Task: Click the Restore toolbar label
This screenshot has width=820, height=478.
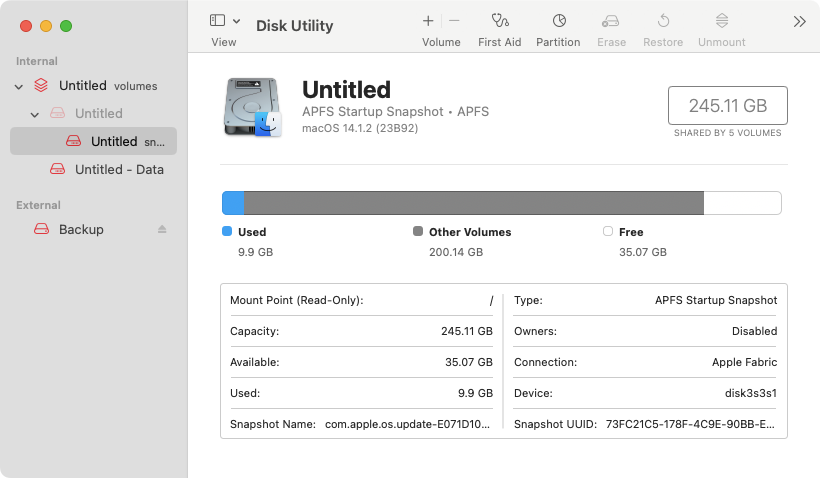Action: tap(663, 42)
